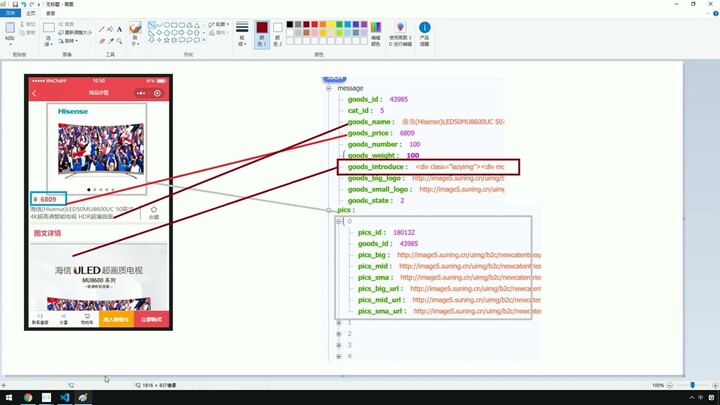Select the Text tool (A icon)
Viewport: 720px width, 405px height.
(x=119, y=29)
